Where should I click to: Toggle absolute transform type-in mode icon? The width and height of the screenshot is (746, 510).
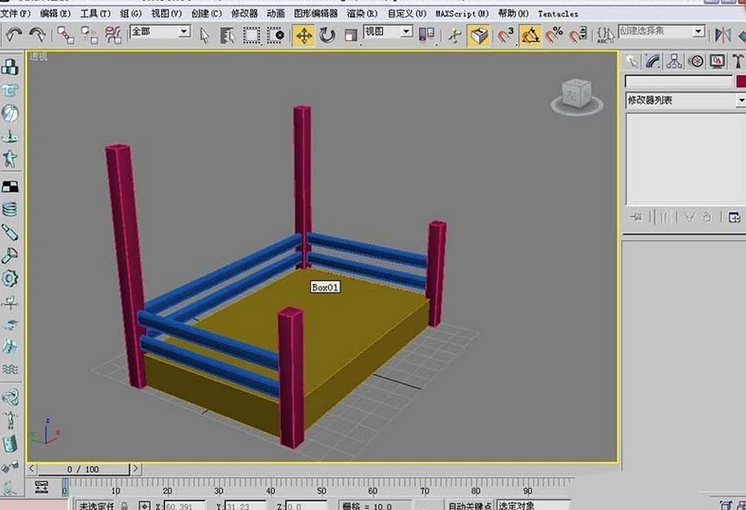point(144,506)
